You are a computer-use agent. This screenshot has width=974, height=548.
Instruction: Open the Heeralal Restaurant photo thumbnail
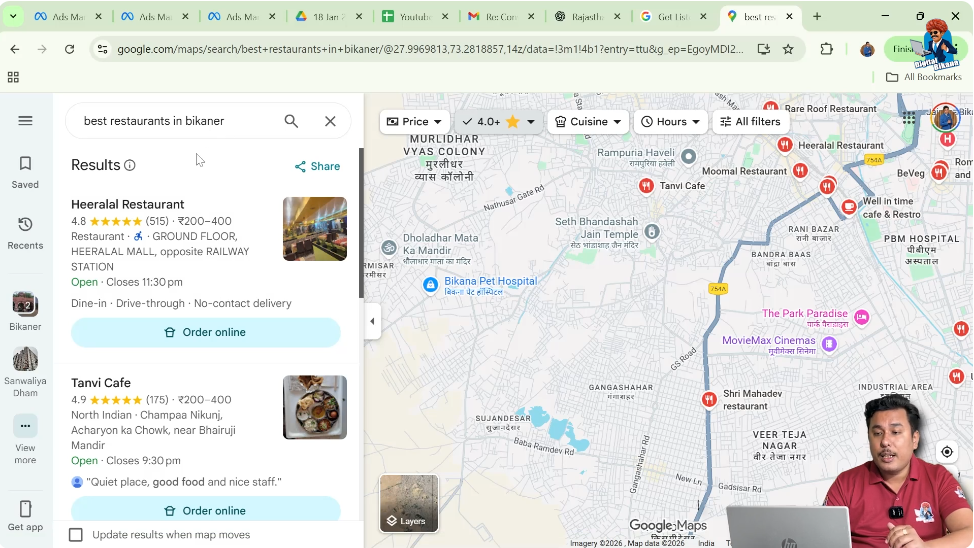click(315, 229)
